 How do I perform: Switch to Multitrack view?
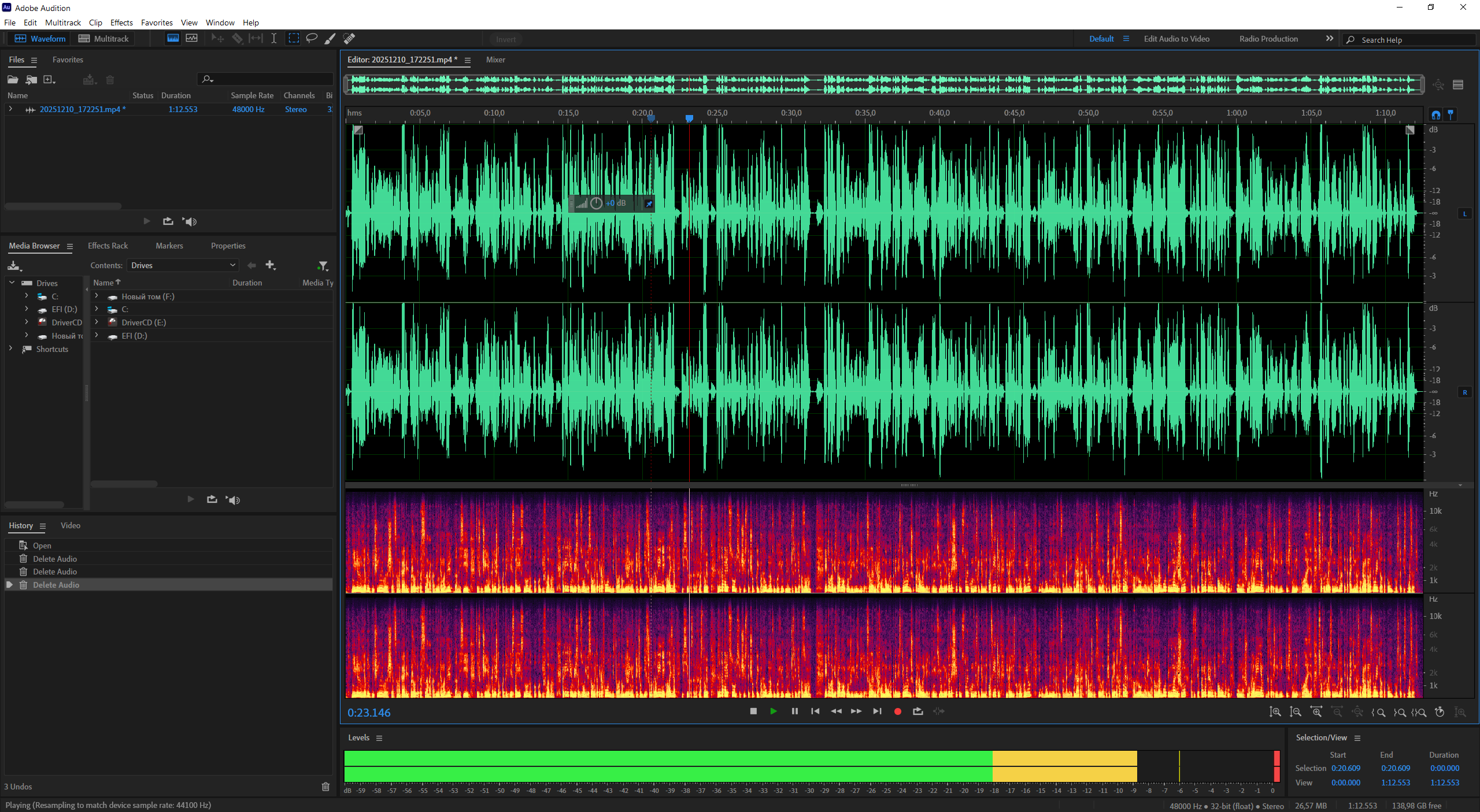tap(104, 39)
